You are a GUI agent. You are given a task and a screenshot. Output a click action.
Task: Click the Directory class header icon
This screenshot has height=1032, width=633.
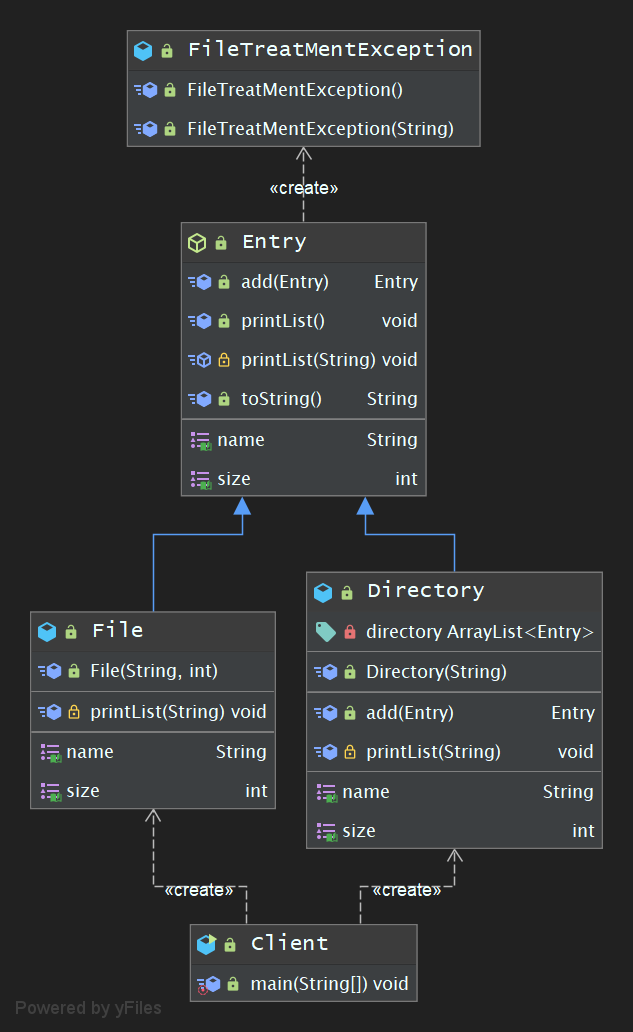coord(322,591)
